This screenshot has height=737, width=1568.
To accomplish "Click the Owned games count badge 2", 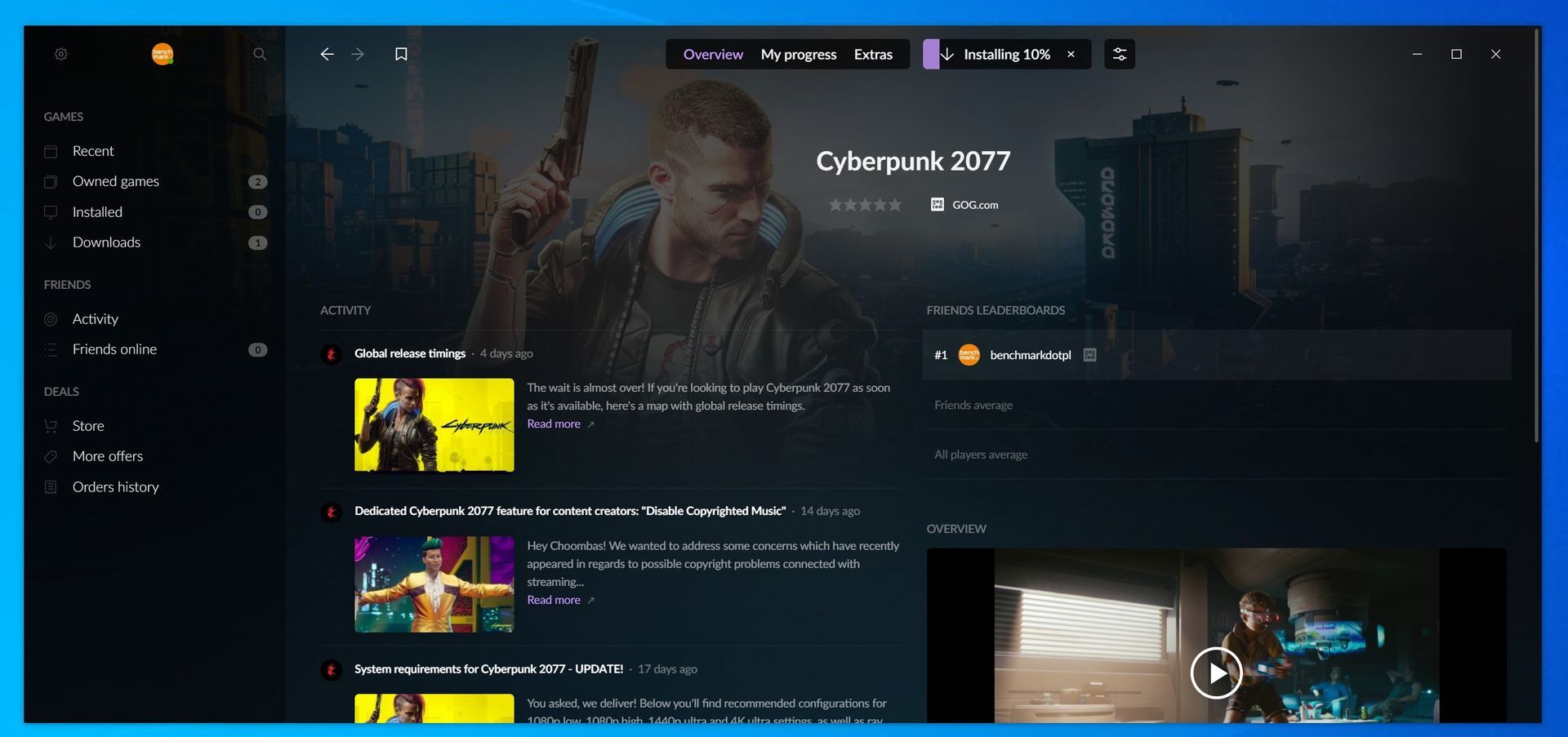I will (258, 182).
